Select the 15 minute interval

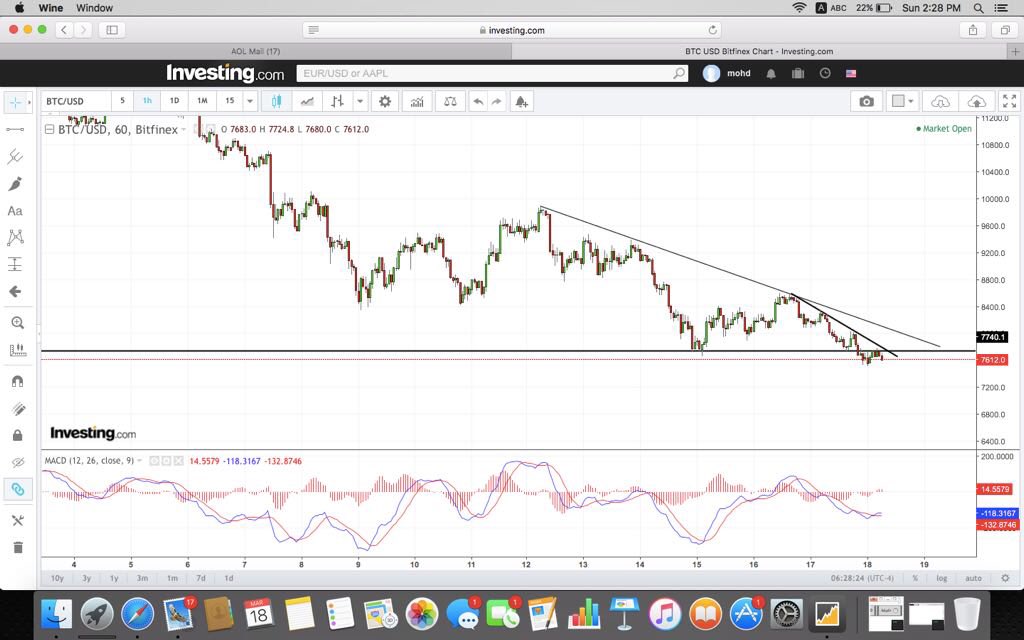(230, 101)
